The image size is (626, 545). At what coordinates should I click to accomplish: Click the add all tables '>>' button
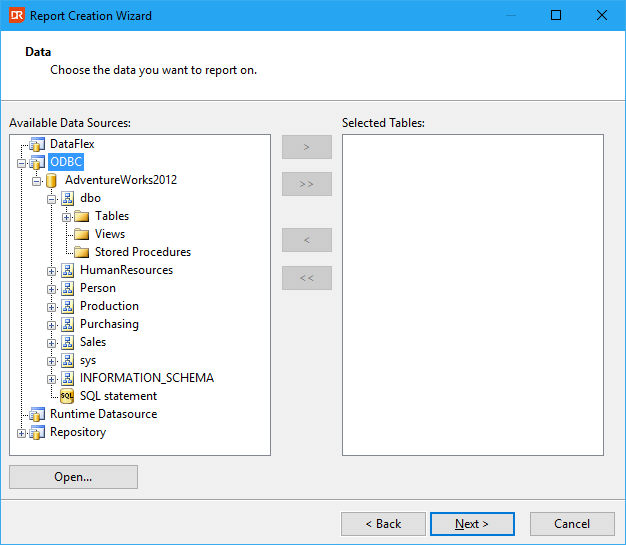tap(307, 184)
